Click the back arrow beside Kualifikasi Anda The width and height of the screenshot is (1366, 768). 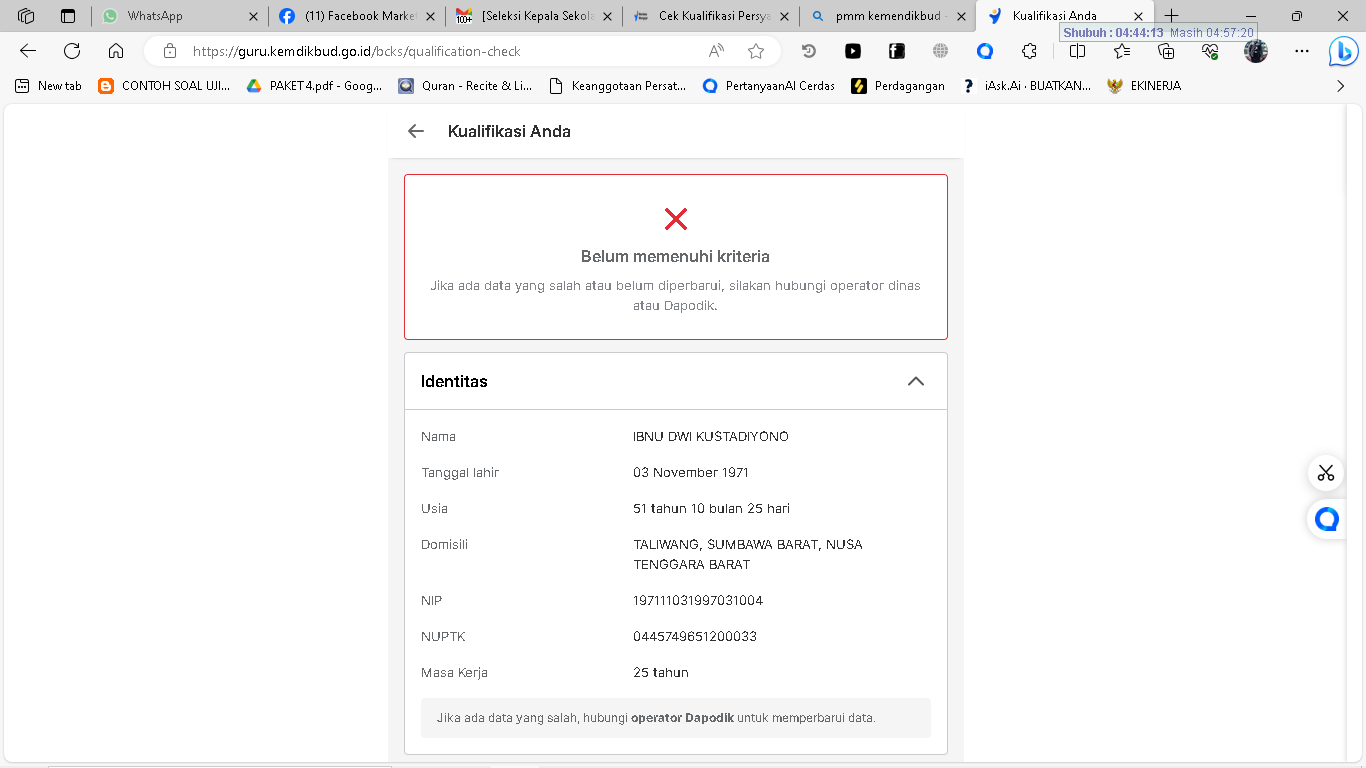[x=416, y=131]
